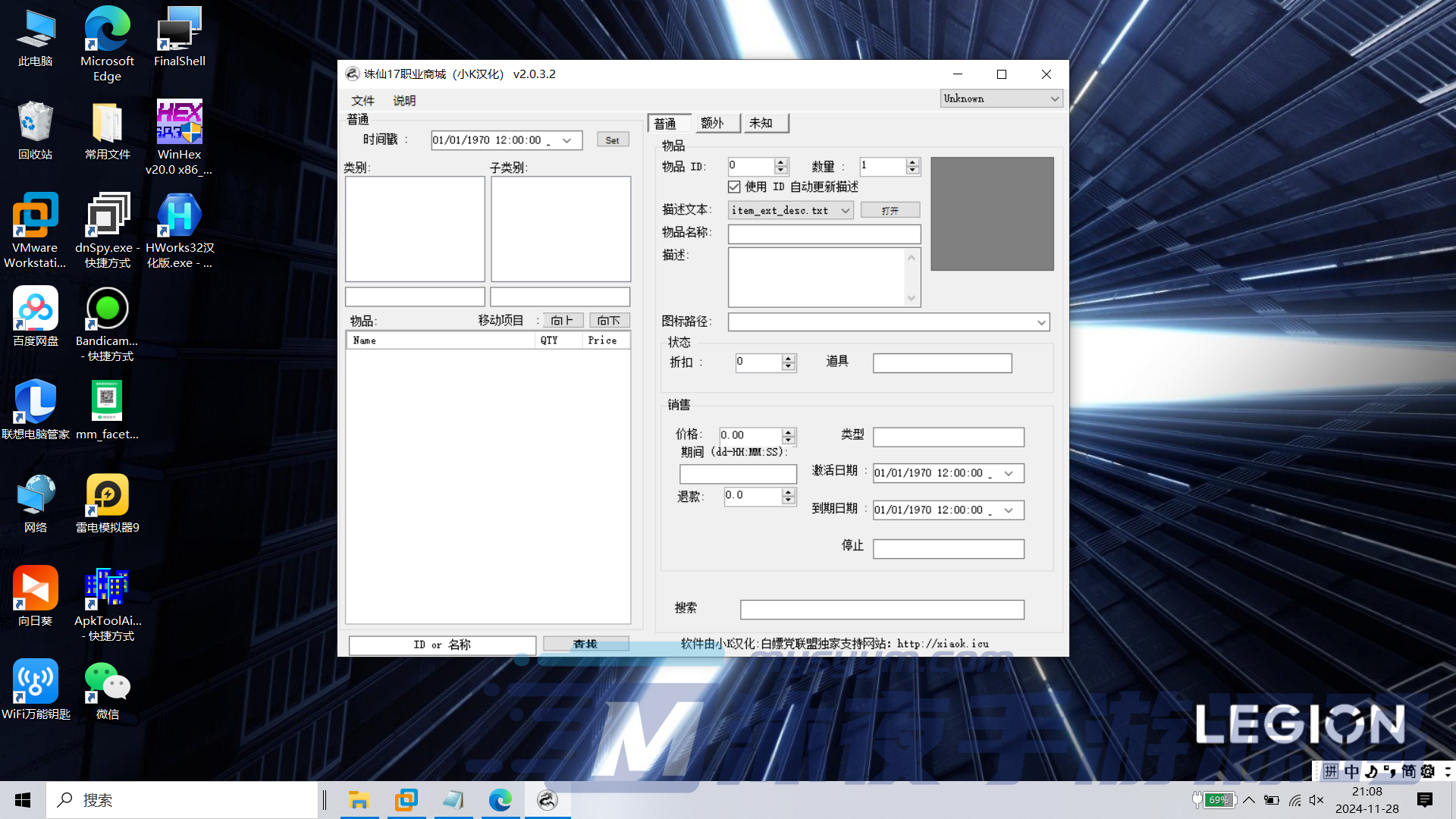
Task: Open the FinalShell desktop icon
Action: tap(179, 30)
